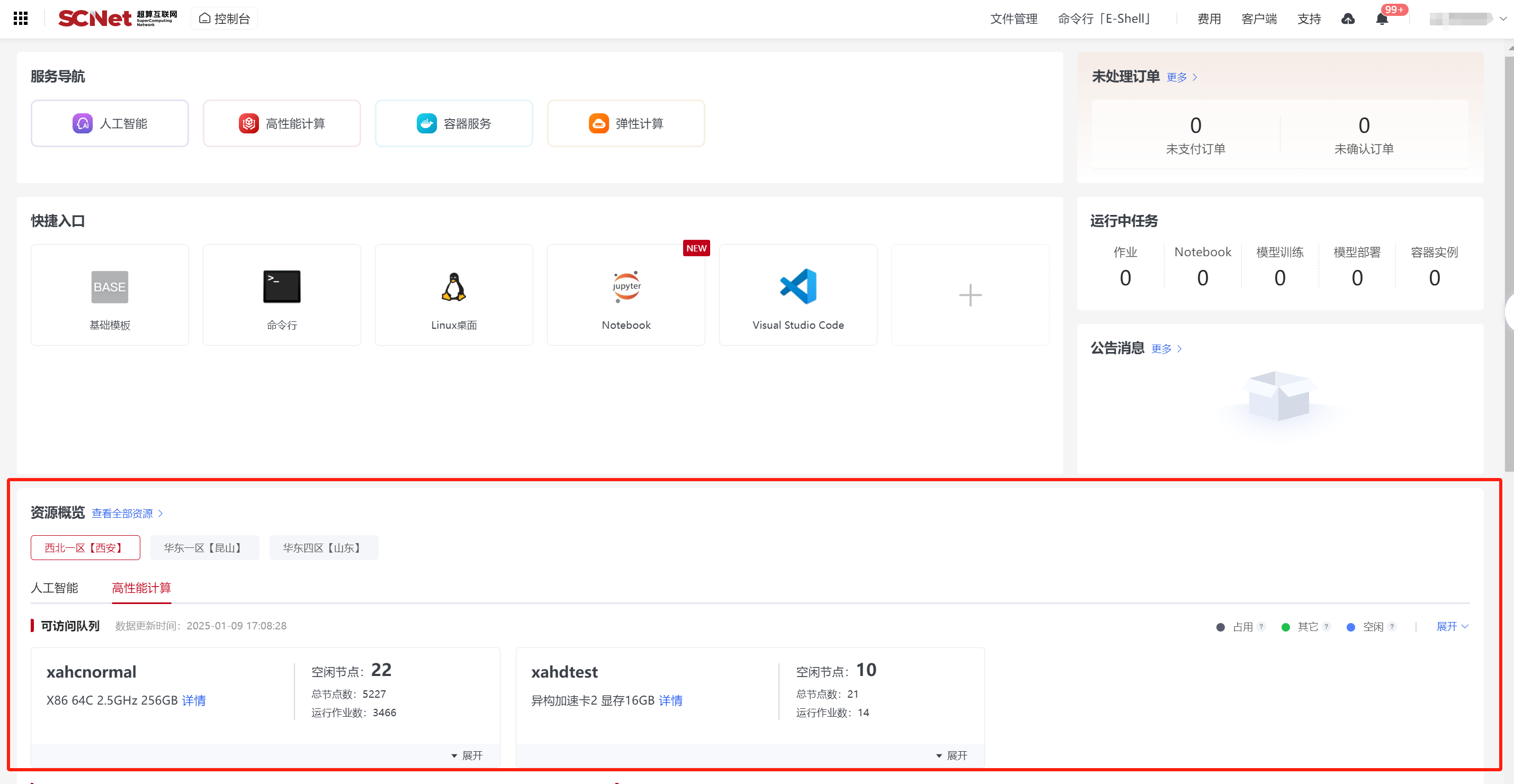Viewport: 1514px width, 784px height.
Task: Click the notification bell icon
Action: 1382,20
